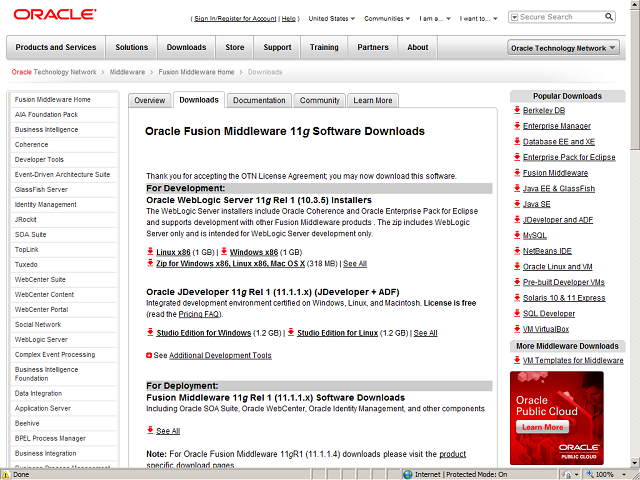Open the Overview tab
640x480 pixels.
[150, 100]
